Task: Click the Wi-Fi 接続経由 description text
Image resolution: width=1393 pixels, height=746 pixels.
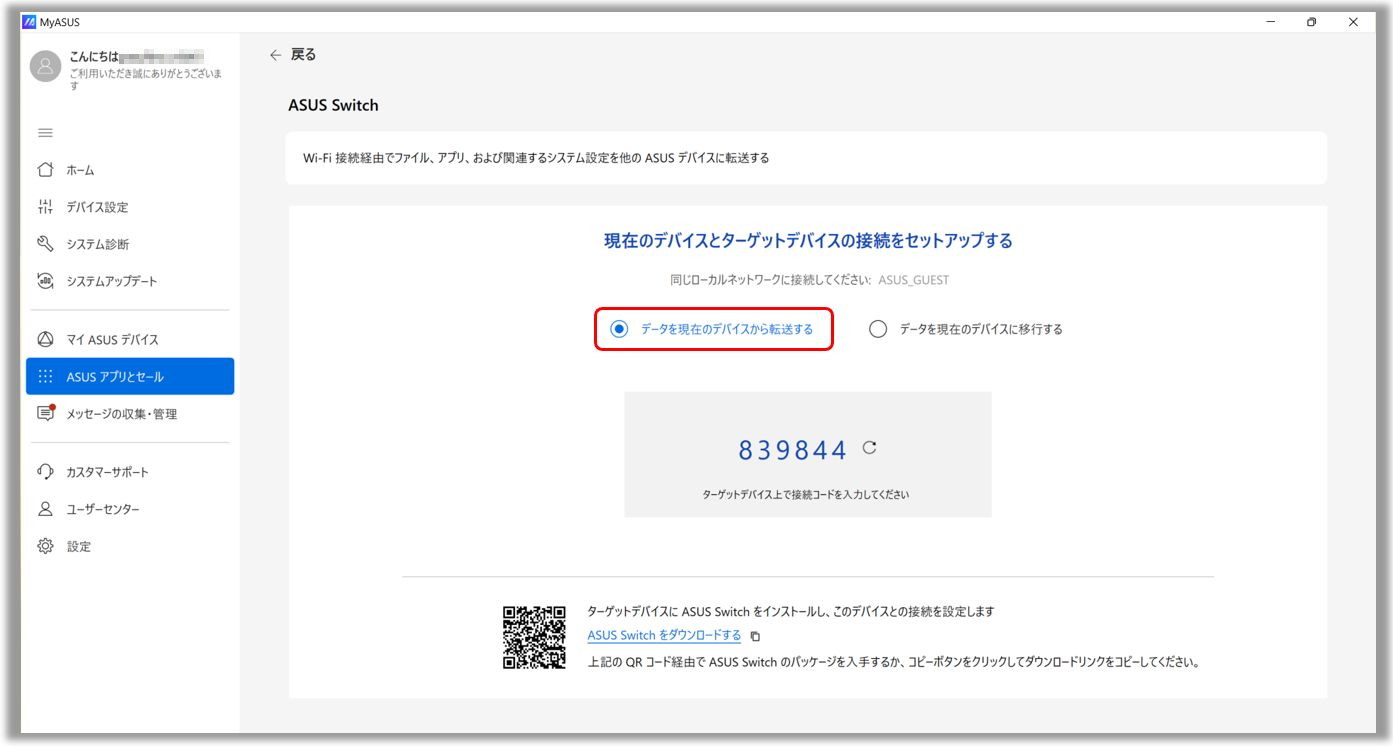Action: click(x=536, y=158)
